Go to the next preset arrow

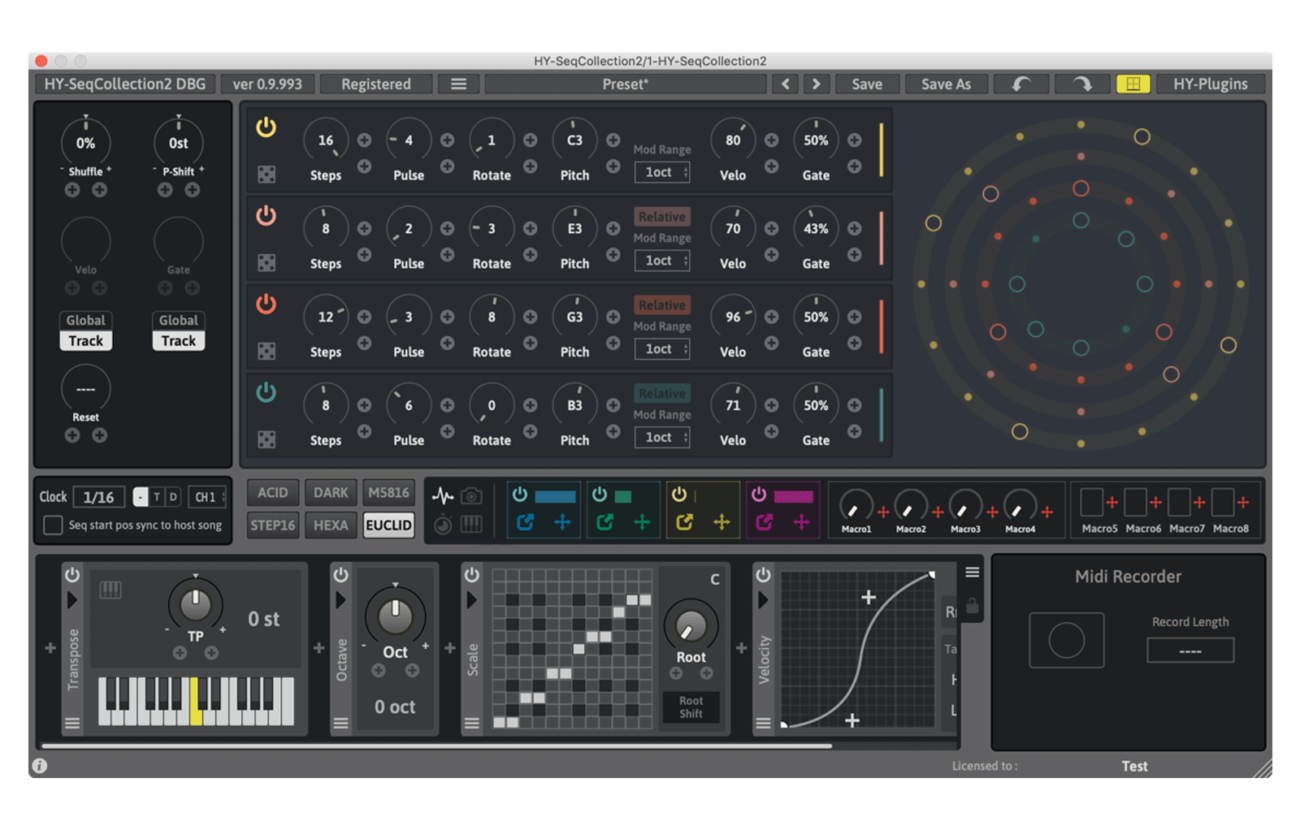816,84
